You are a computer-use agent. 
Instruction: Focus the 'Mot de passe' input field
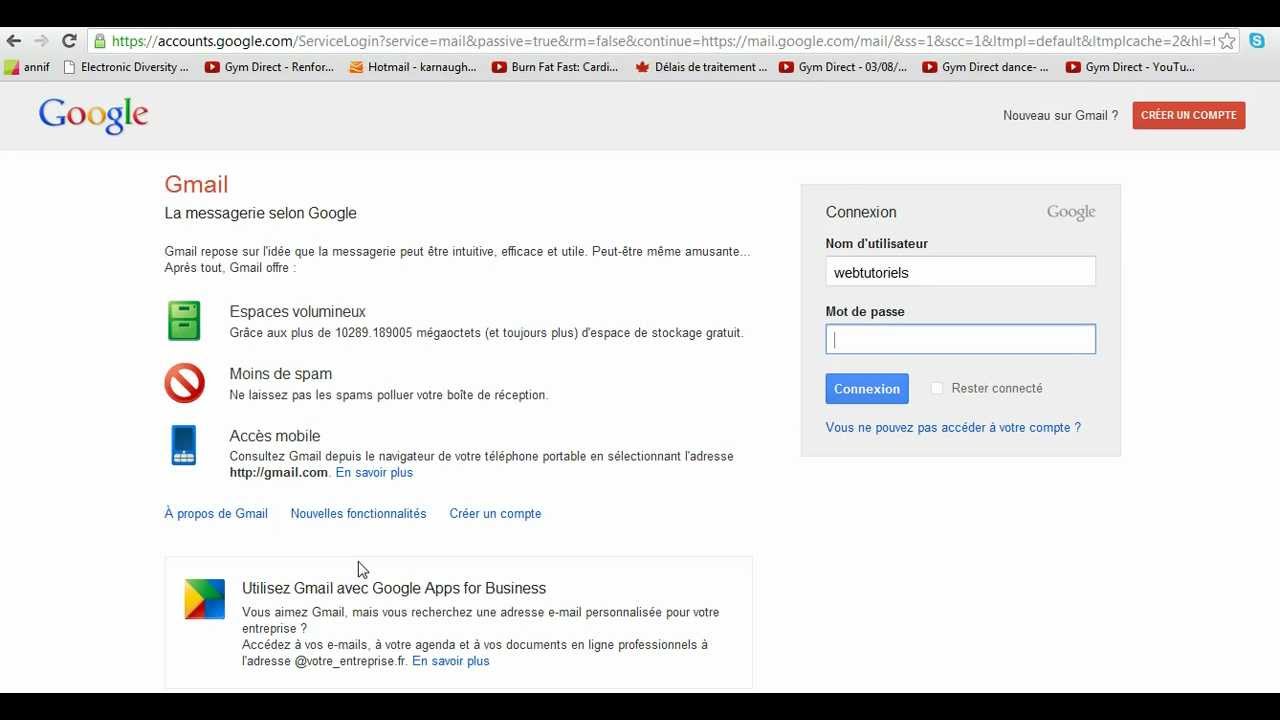point(961,339)
